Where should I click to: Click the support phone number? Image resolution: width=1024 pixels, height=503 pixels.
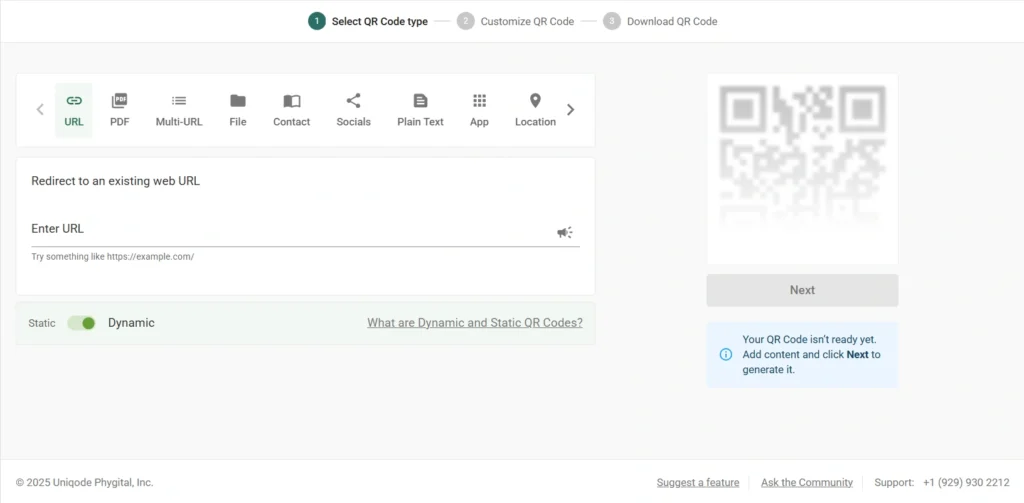pos(966,483)
